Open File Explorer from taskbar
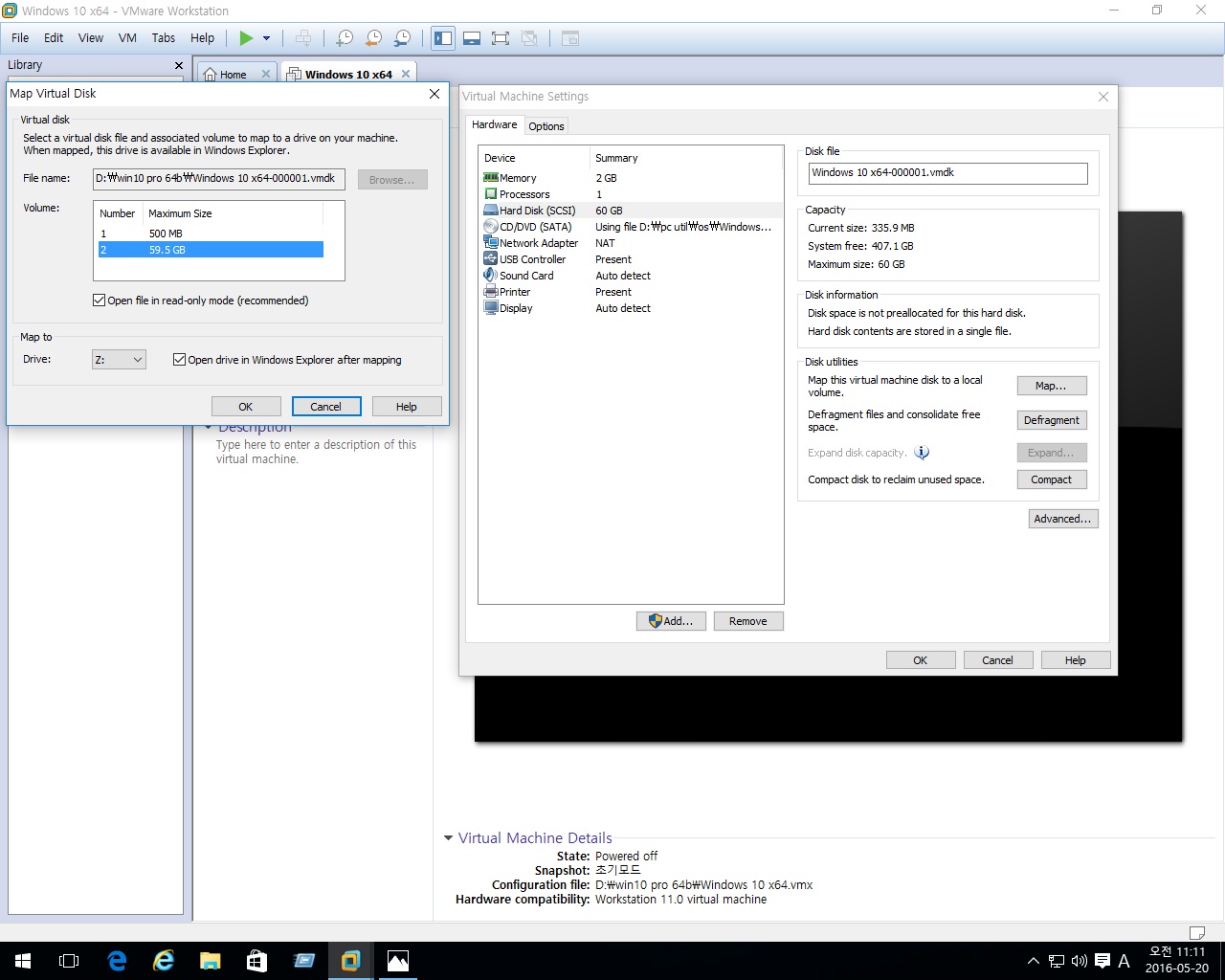 (x=210, y=961)
